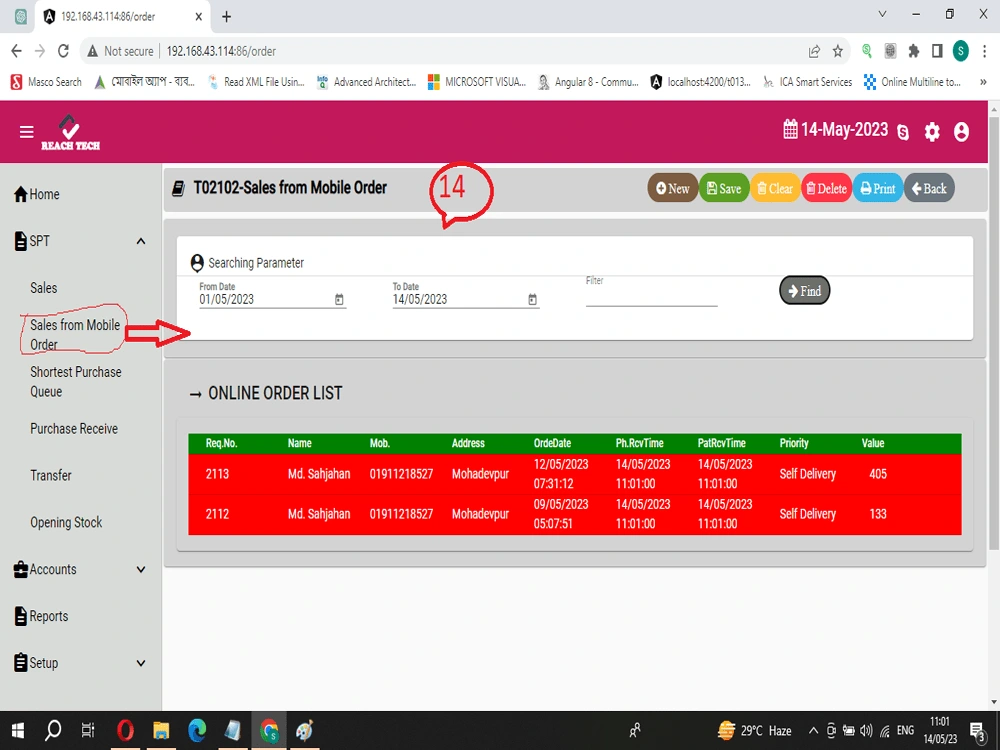Open Opera browser from taskbar
1000x750 pixels.
coord(125,730)
